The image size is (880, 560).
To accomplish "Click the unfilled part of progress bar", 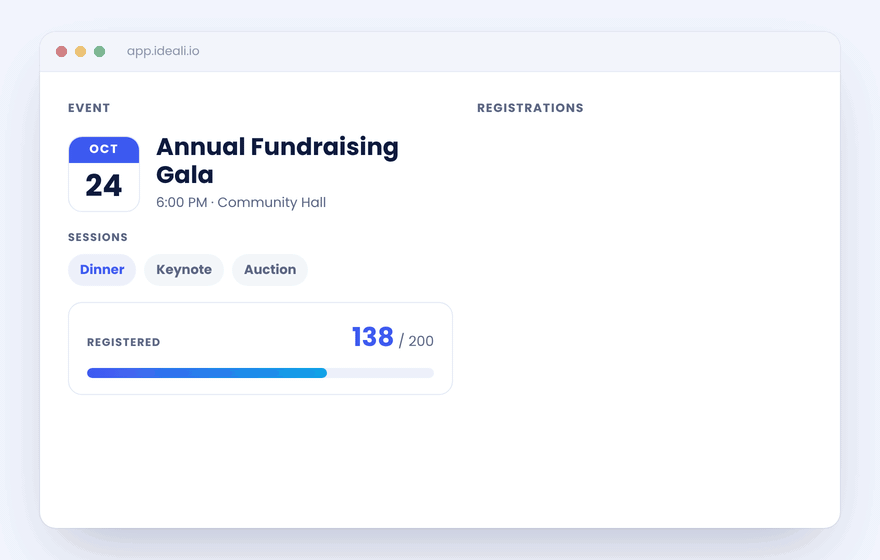I will point(381,373).
